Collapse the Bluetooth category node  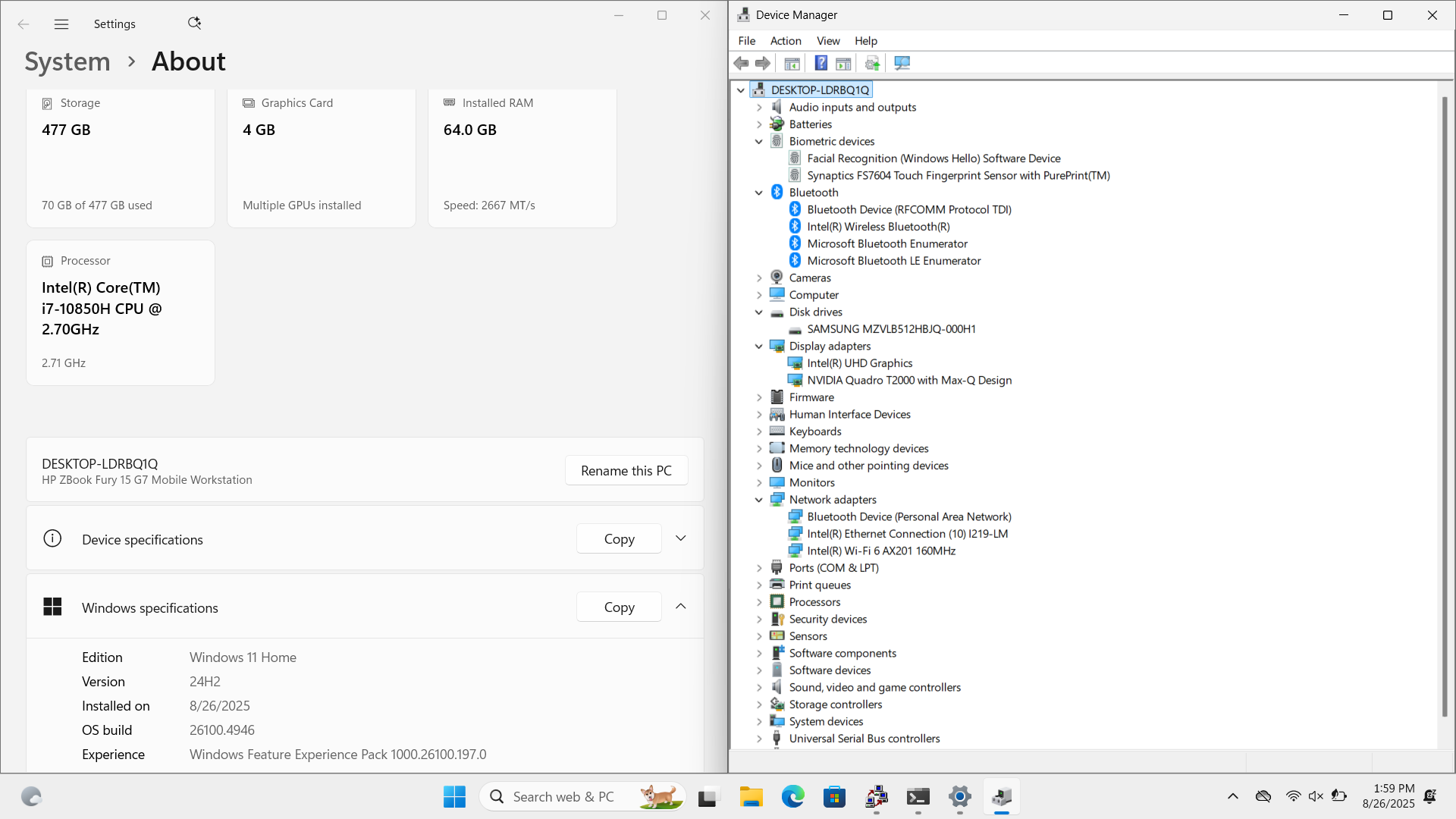(759, 193)
